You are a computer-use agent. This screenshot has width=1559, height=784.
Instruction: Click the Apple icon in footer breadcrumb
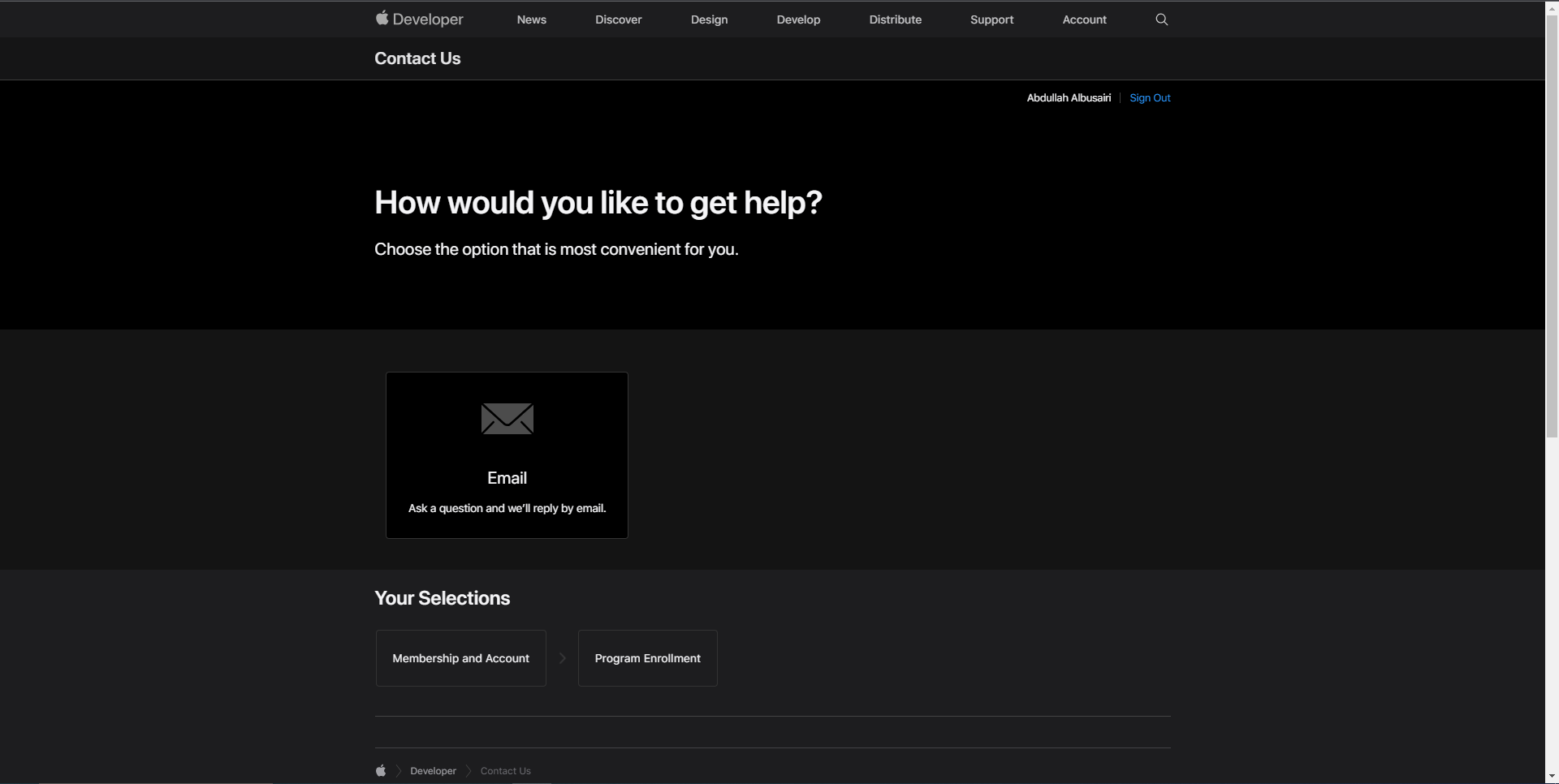point(381,771)
